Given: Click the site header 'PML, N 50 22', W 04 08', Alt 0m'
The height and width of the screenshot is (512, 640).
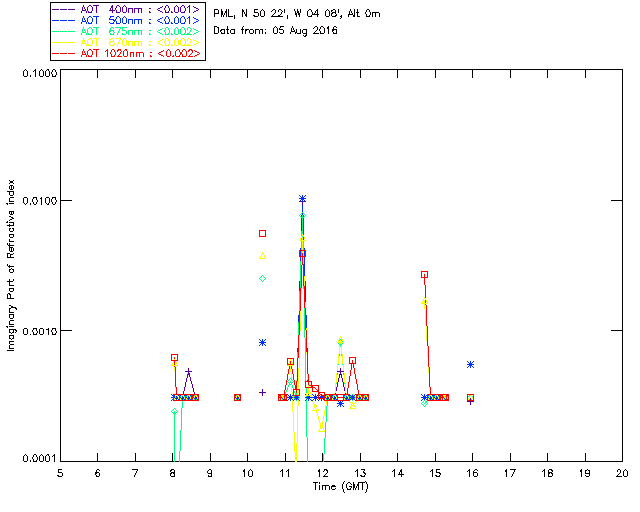Looking at the screenshot, I should point(297,13).
